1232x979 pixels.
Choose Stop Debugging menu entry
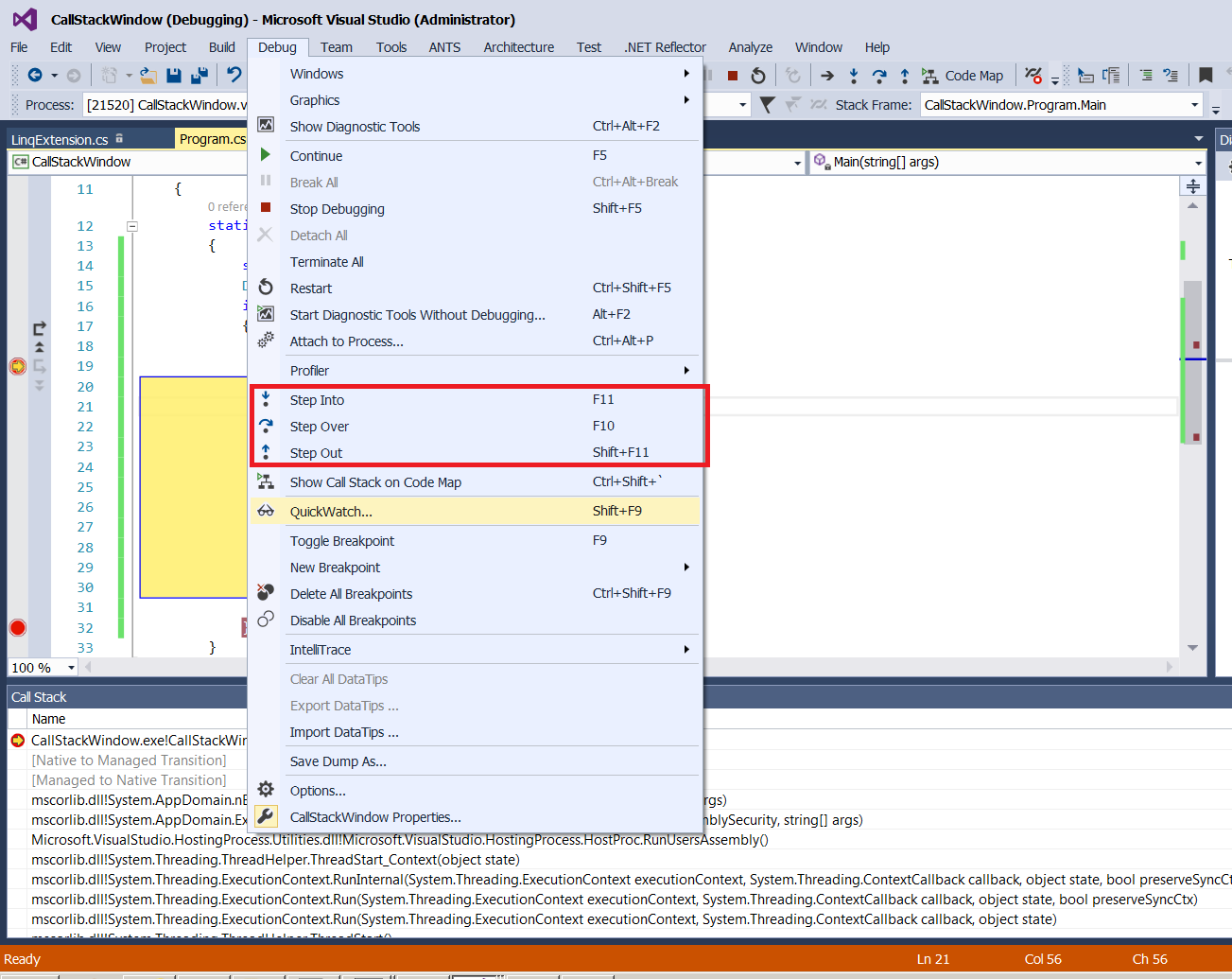coord(475,209)
